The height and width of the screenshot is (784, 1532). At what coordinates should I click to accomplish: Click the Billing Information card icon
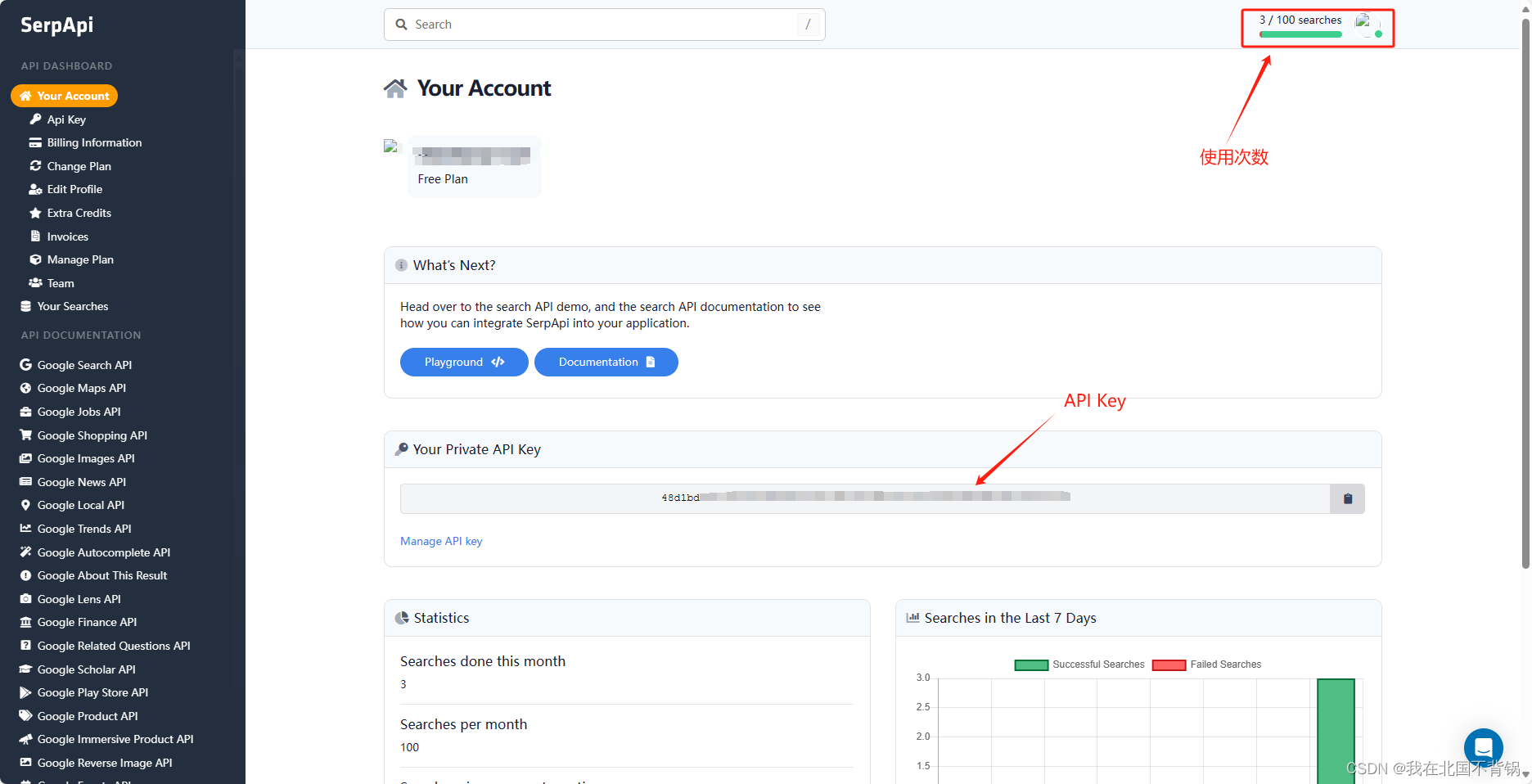click(35, 142)
